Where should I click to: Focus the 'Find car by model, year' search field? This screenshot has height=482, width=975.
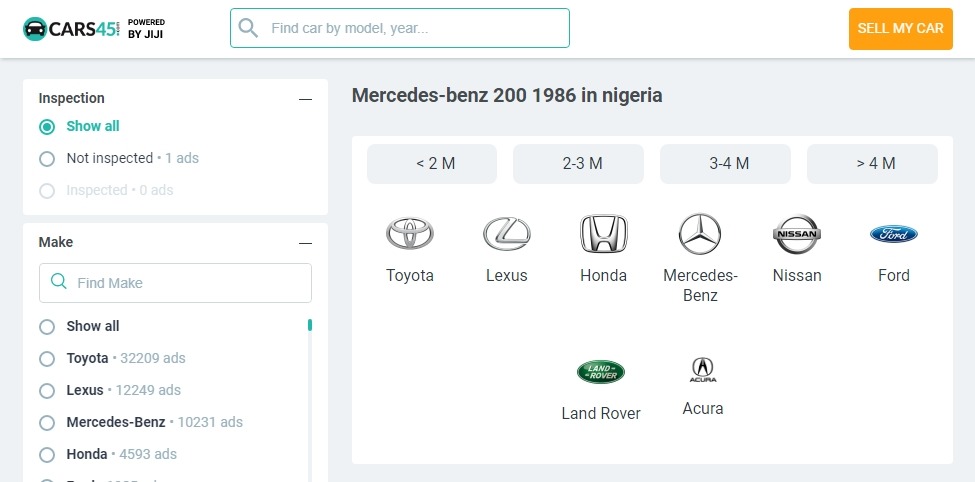pos(400,28)
